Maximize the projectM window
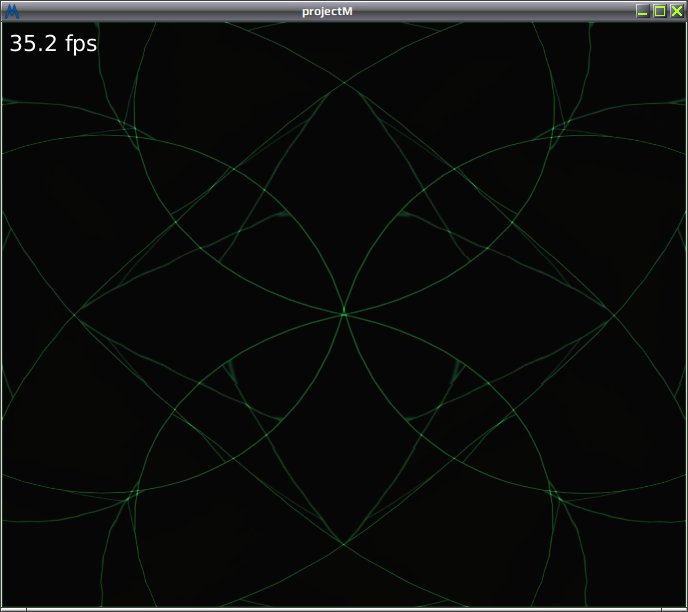 tap(659, 11)
